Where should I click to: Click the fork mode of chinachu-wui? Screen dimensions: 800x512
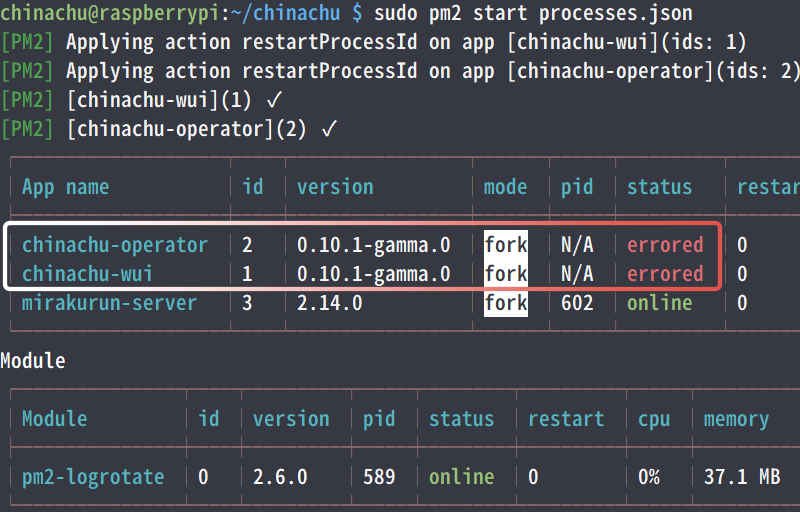click(x=506, y=274)
